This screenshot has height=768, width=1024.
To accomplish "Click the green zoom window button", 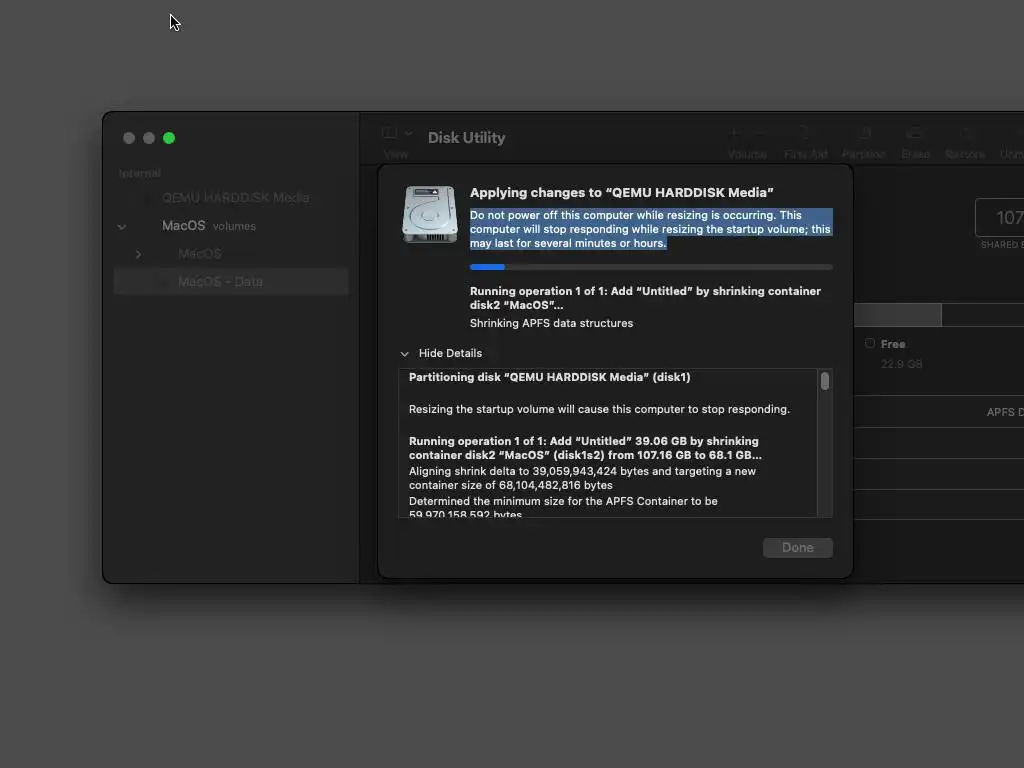I will [x=169, y=138].
